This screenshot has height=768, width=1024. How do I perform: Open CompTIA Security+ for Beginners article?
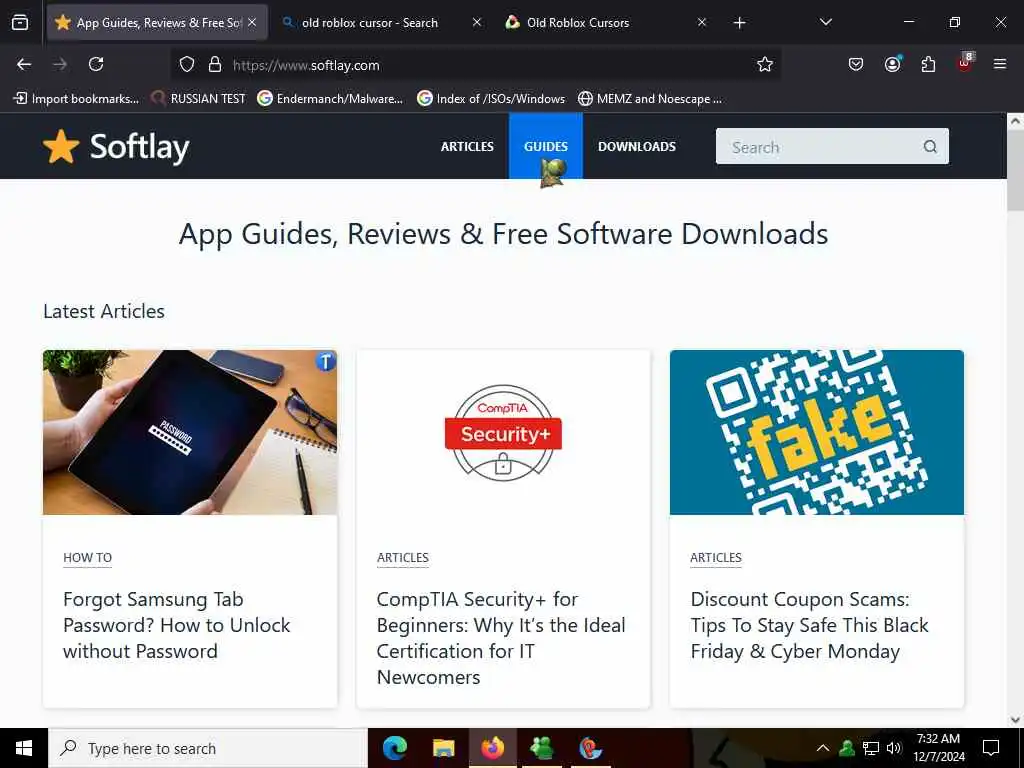pyautogui.click(x=501, y=638)
